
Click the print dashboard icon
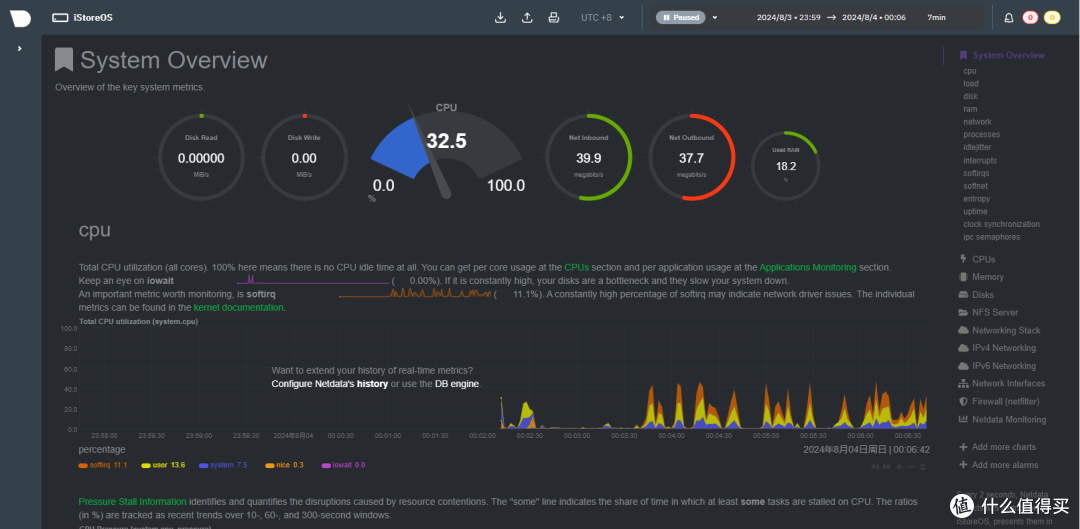click(553, 18)
